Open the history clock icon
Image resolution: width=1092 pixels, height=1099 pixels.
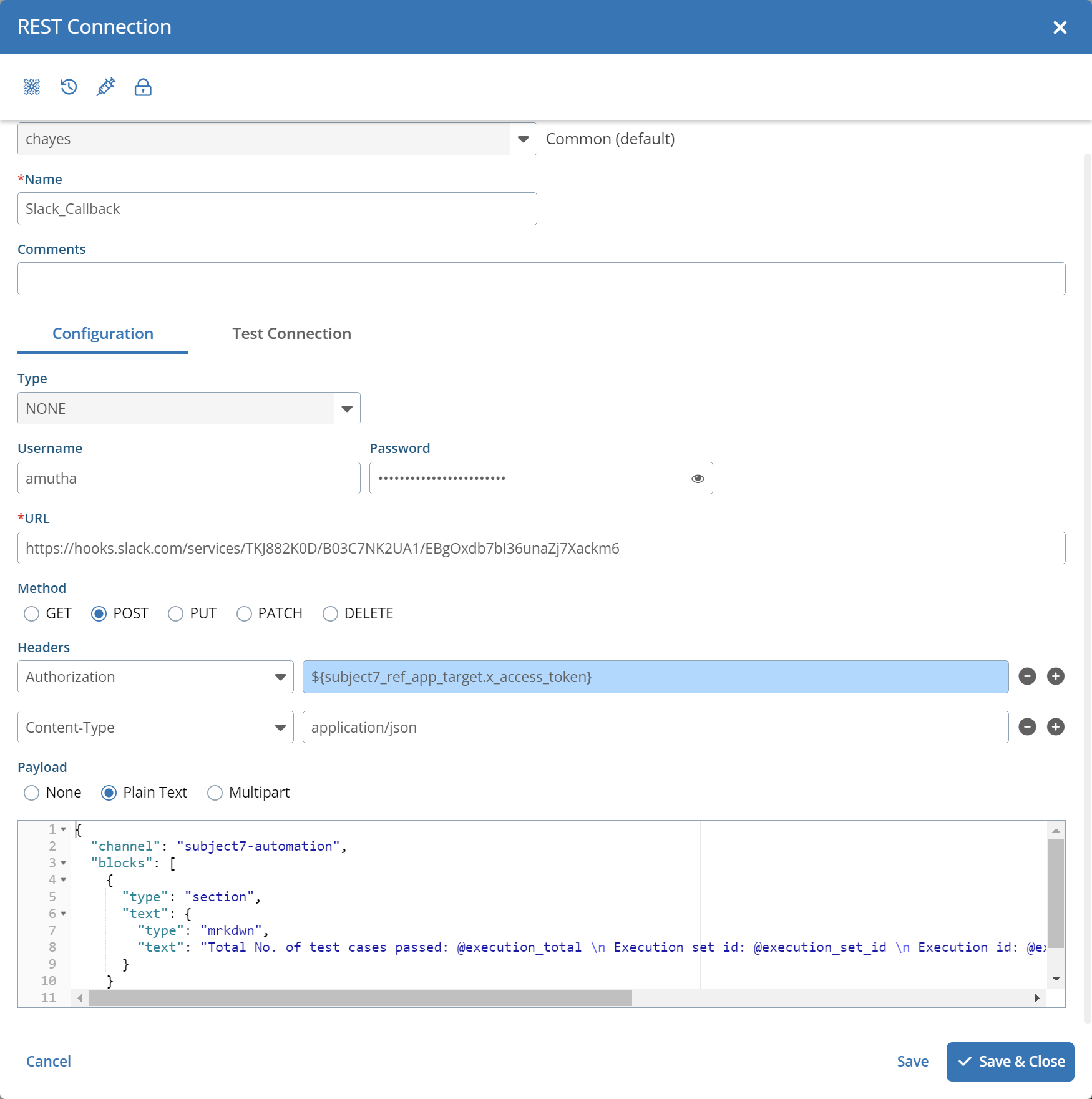69,87
